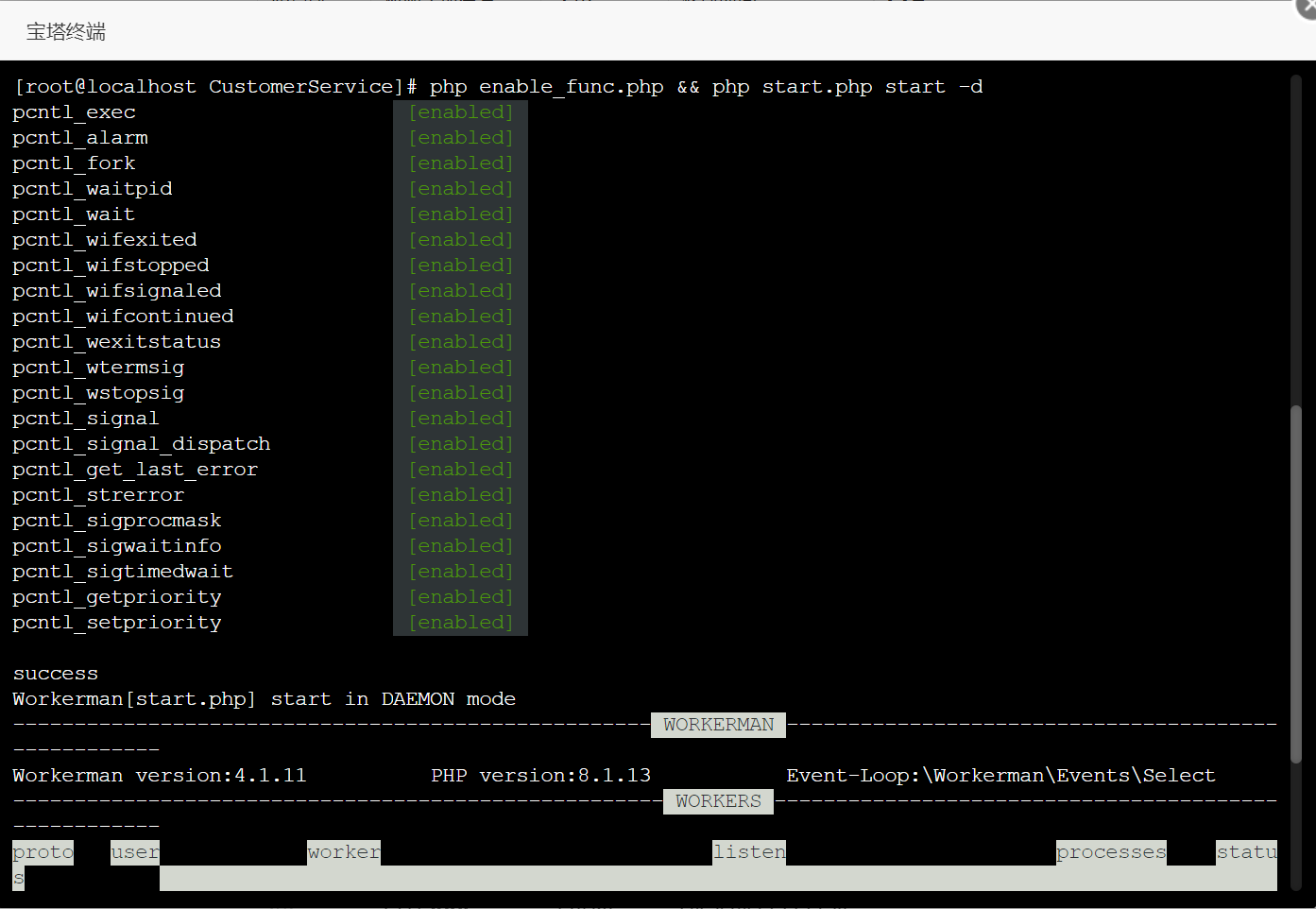Click [enabled] status beside pcntl_sigwaitinfo
Screen dimensions: 1316x909
tap(461, 546)
